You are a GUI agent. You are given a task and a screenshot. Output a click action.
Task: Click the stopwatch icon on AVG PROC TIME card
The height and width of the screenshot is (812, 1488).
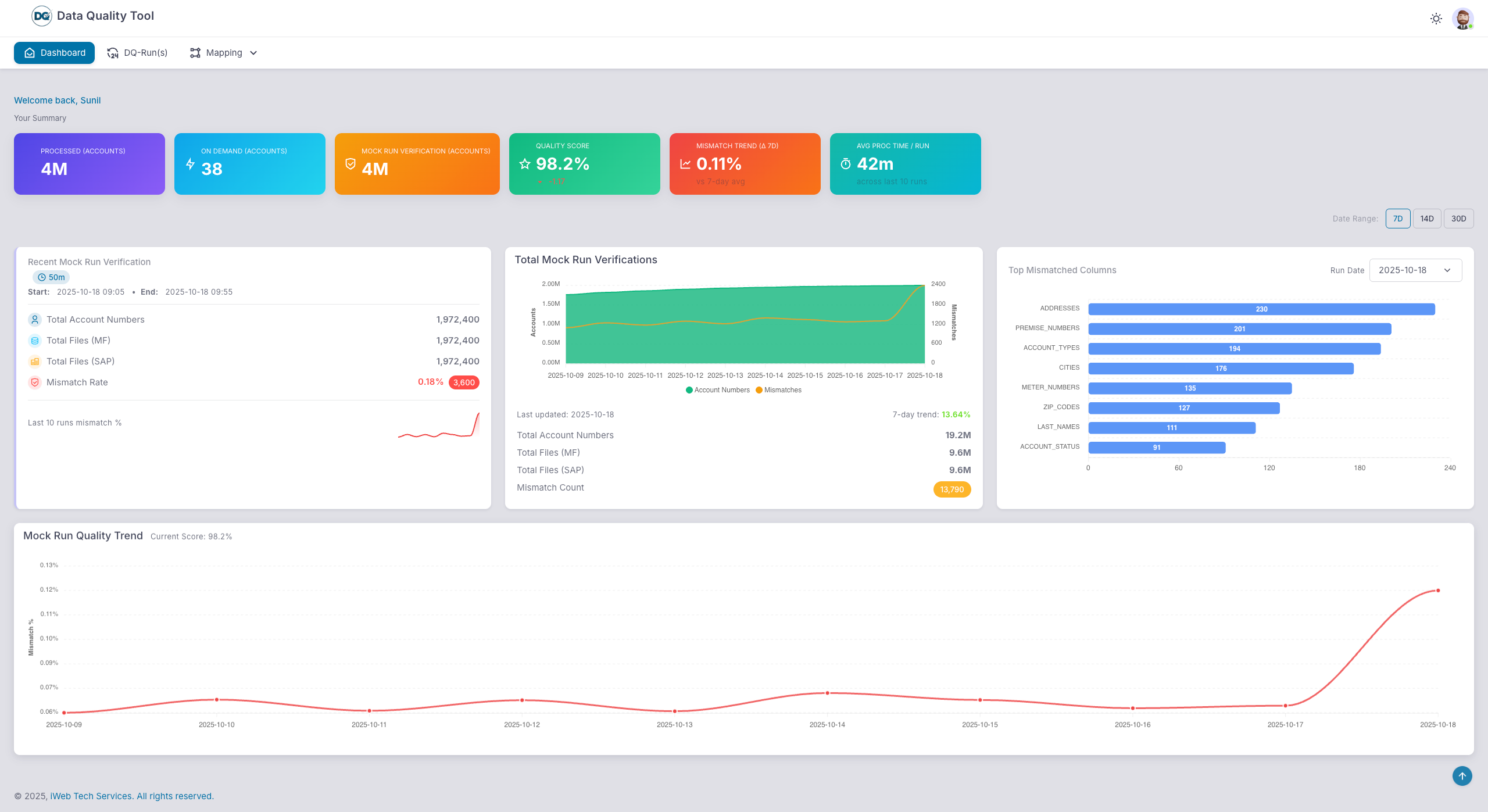(x=844, y=164)
